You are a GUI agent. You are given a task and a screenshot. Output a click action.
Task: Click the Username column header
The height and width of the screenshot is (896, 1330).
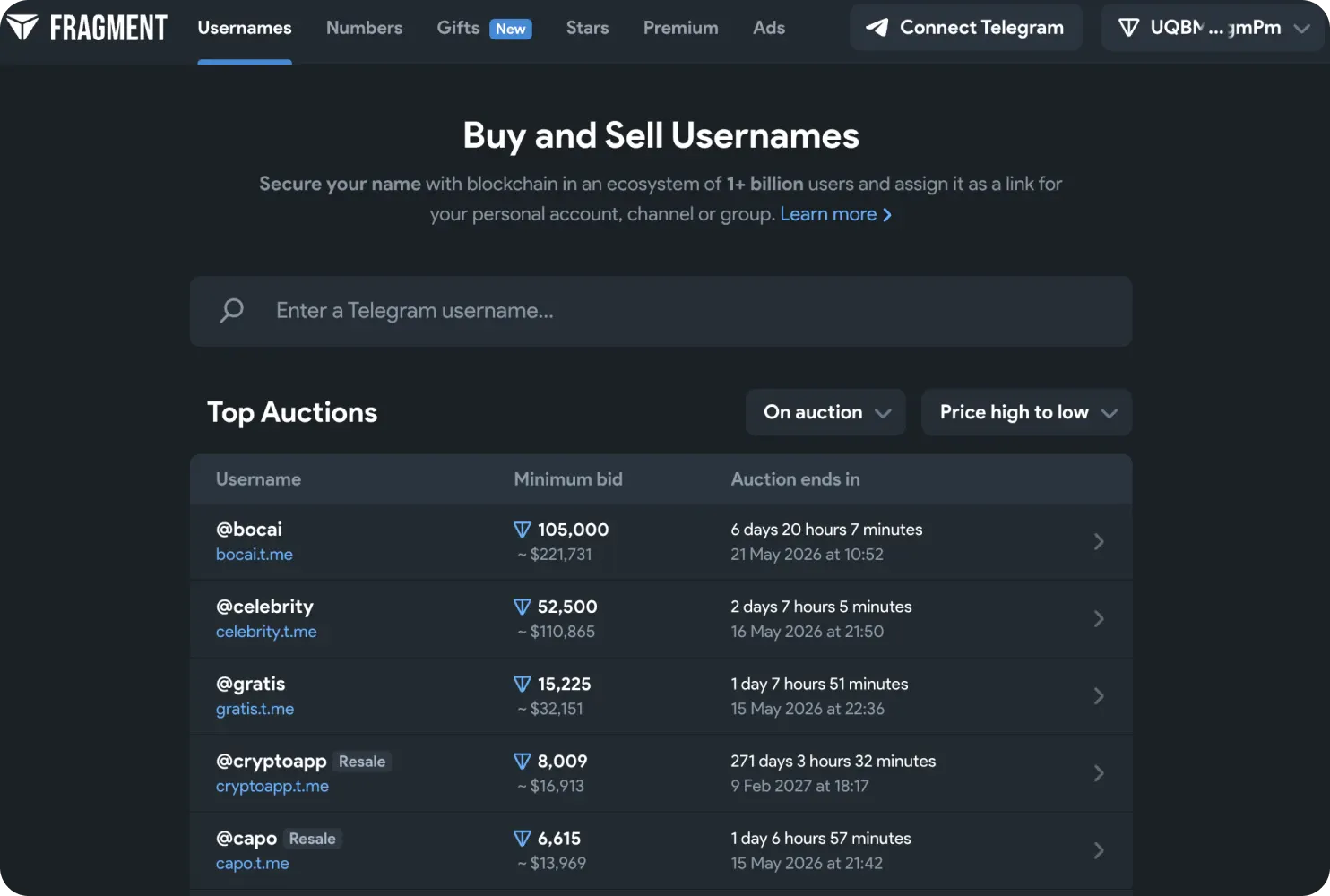[x=259, y=479]
